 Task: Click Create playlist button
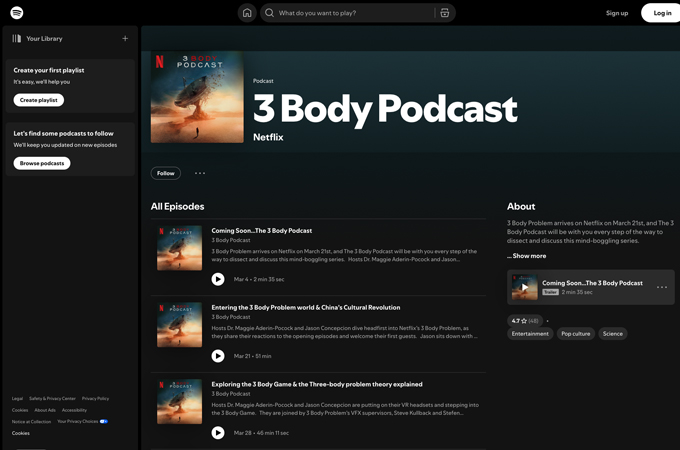click(x=39, y=100)
